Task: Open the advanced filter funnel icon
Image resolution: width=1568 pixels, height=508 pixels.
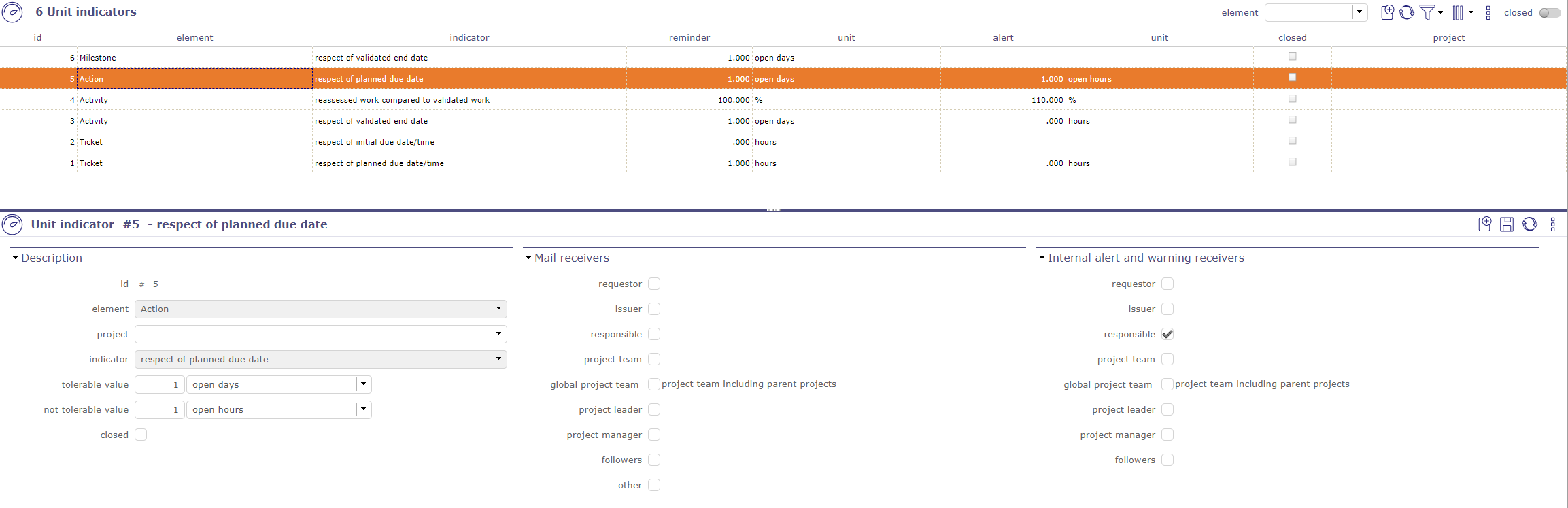Action: 1427,12
